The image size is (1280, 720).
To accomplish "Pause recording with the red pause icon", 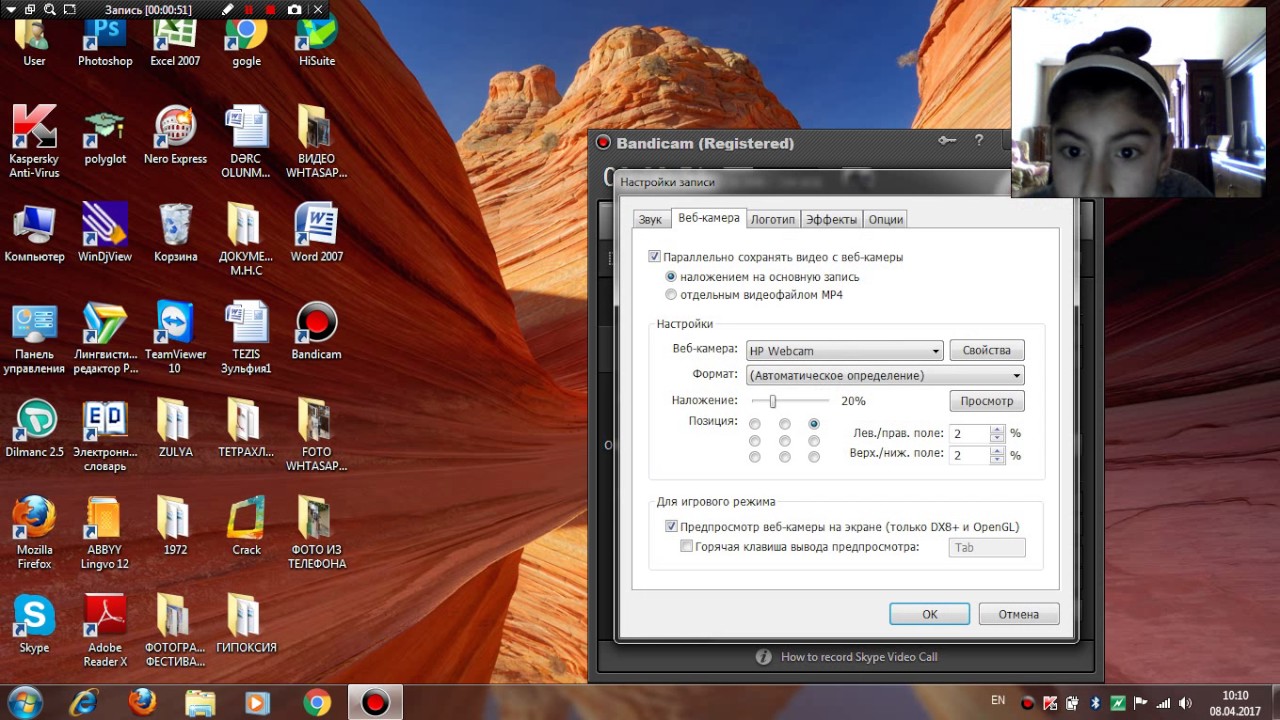I will (x=250, y=9).
